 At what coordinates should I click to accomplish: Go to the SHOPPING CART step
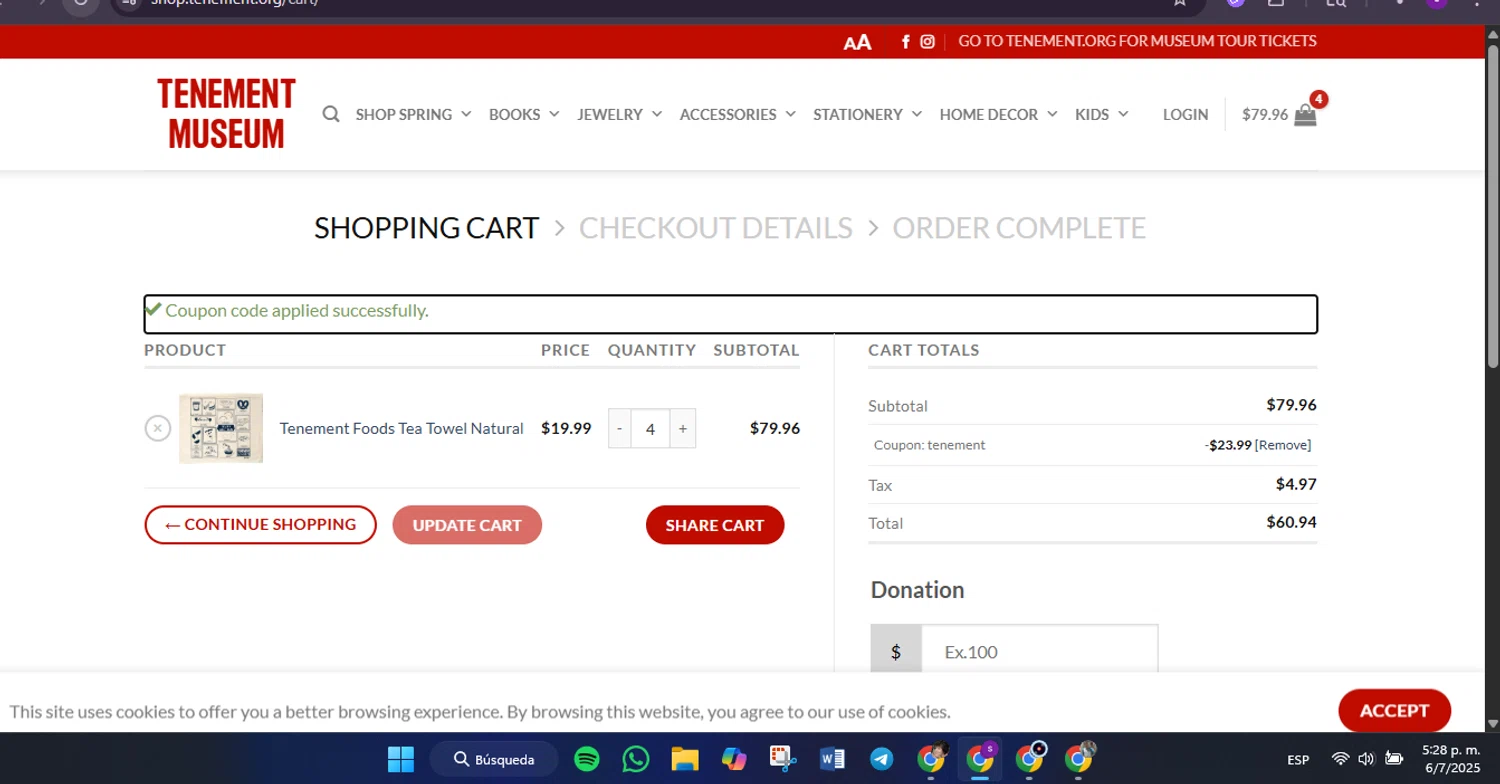coord(427,228)
